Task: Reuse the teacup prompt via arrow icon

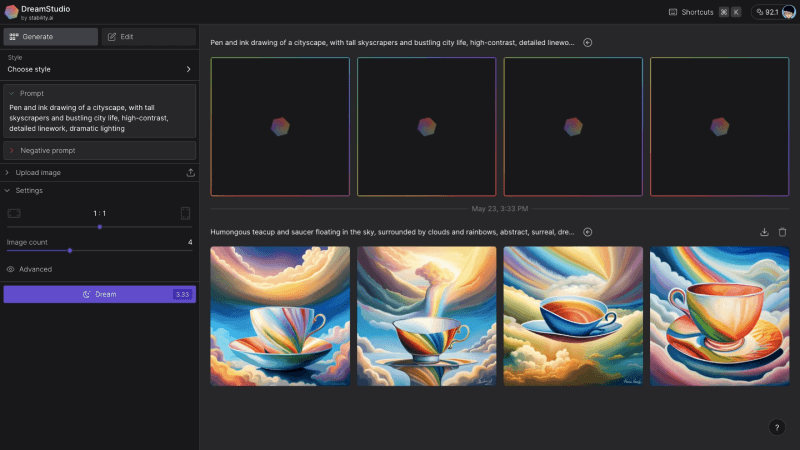Action: (588, 232)
